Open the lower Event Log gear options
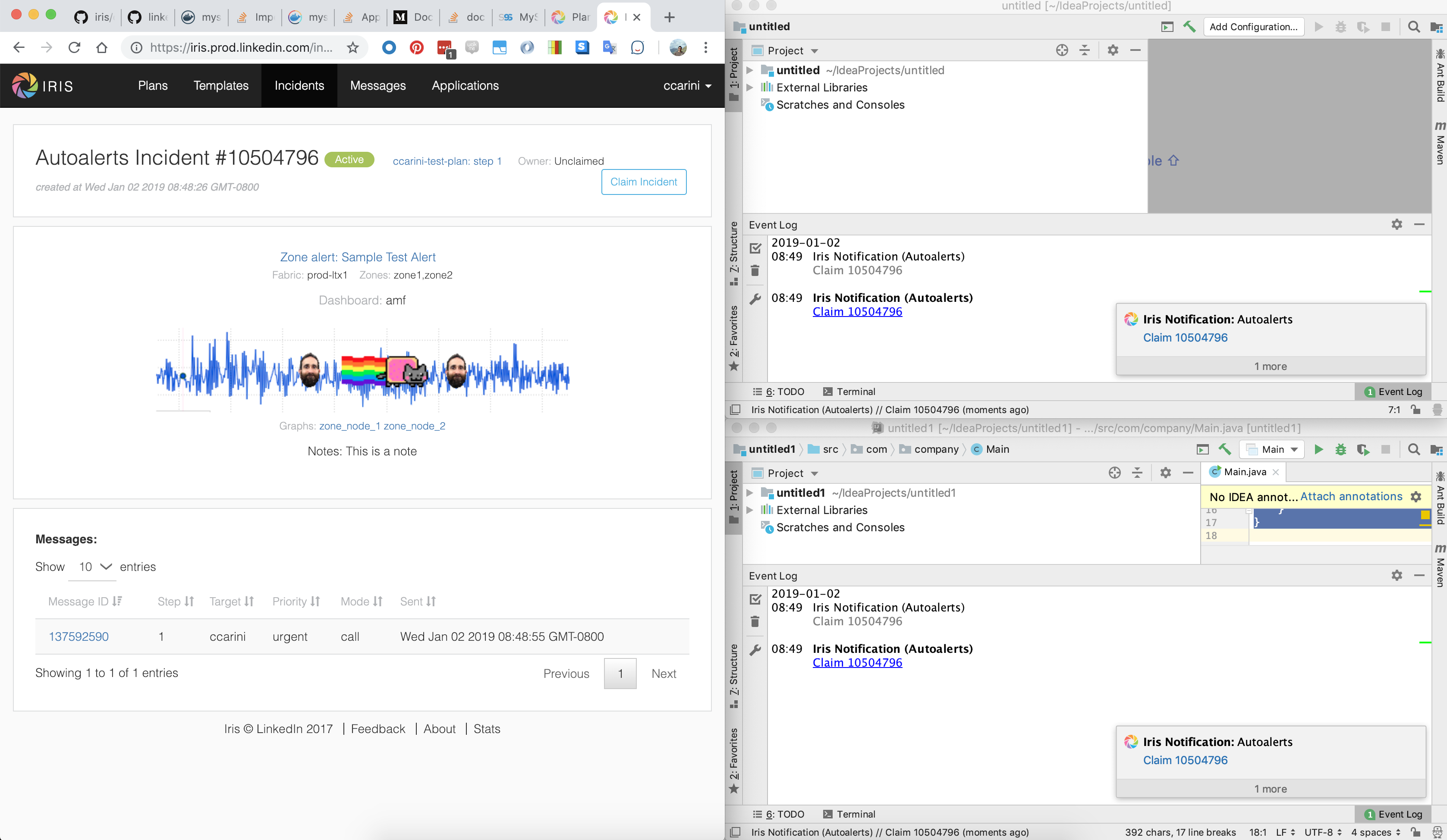The height and width of the screenshot is (840, 1447). (1397, 575)
